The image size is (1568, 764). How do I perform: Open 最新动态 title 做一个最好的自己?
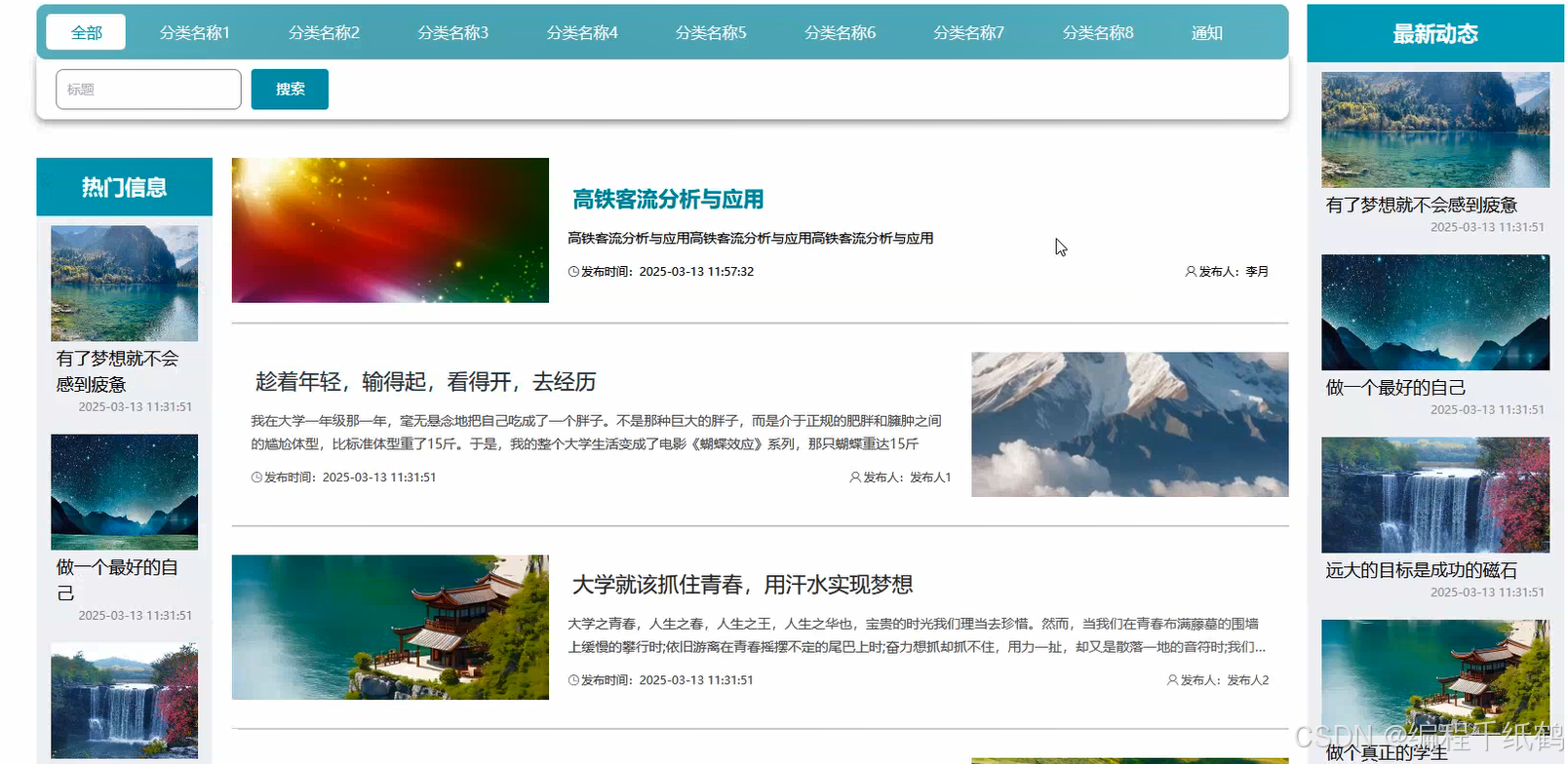[1395, 387]
